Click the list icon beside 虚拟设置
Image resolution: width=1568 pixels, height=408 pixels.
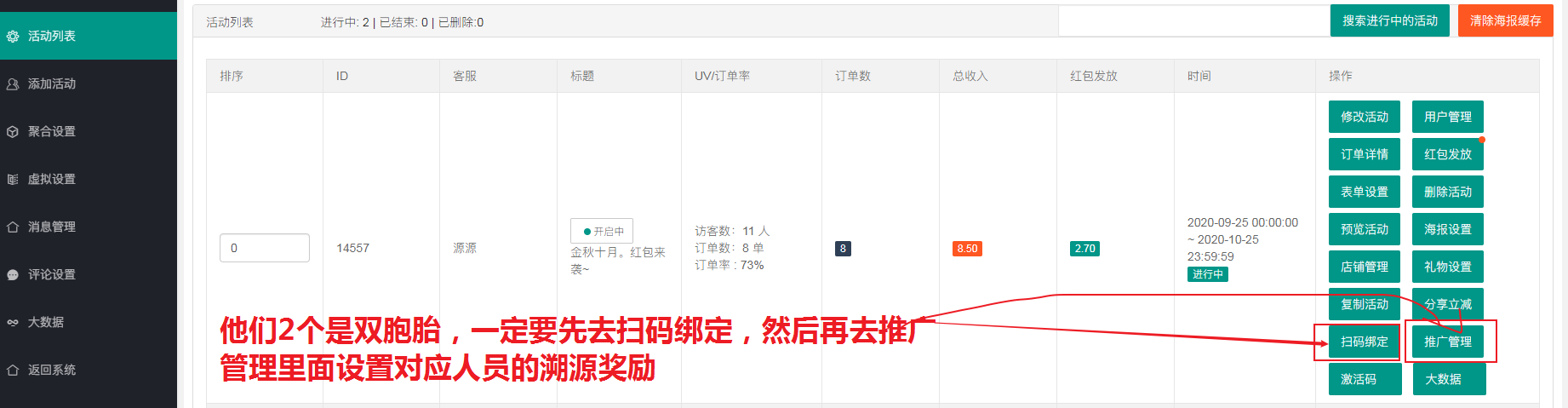pyautogui.click(x=13, y=180)
